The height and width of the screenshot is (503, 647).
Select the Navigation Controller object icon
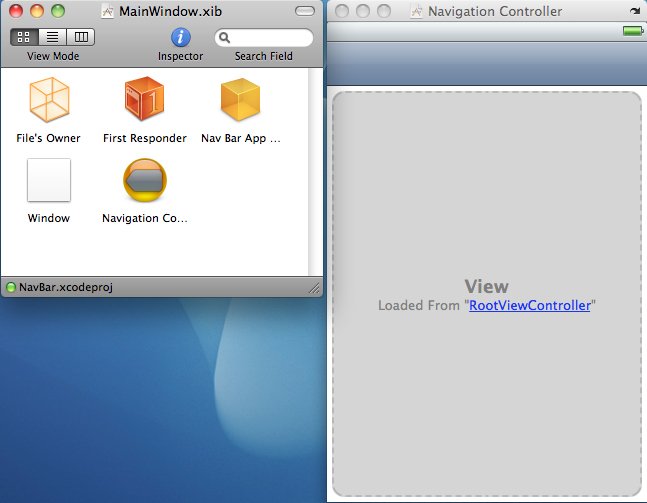click(145, 180)
